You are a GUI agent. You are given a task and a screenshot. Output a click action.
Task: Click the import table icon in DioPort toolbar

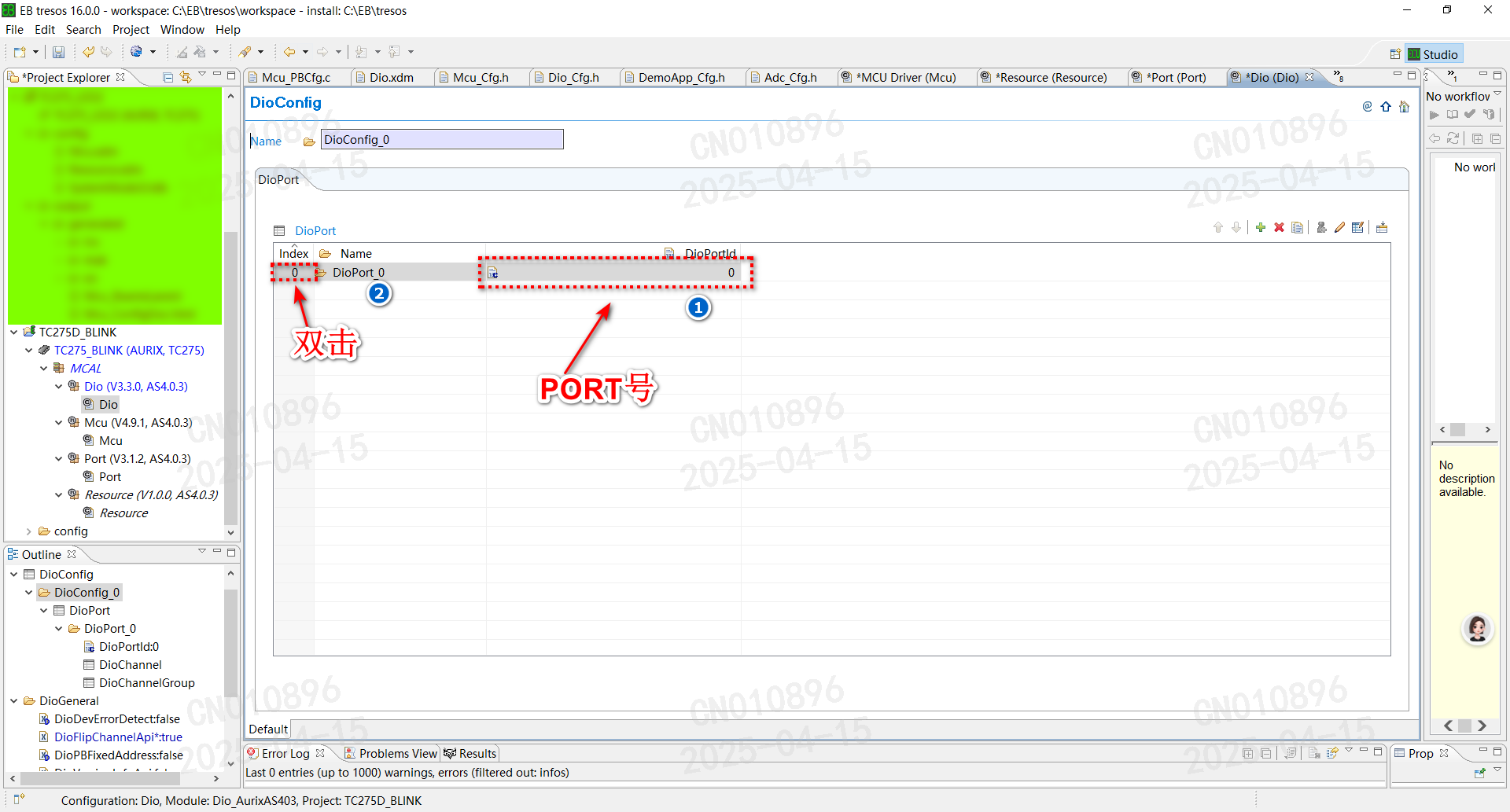(1382, 228)
